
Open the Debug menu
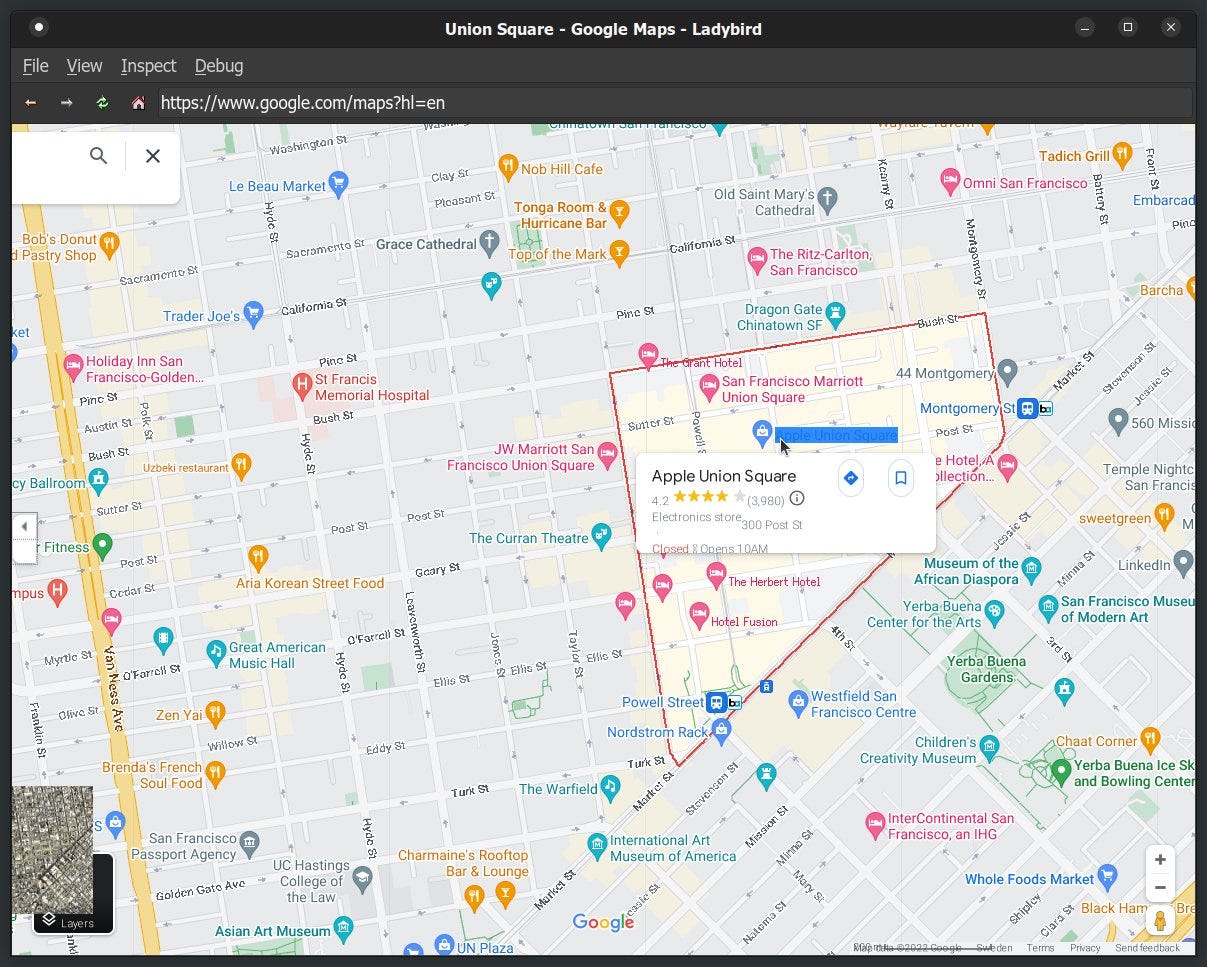pyautogui.click(x=219, y=66)
